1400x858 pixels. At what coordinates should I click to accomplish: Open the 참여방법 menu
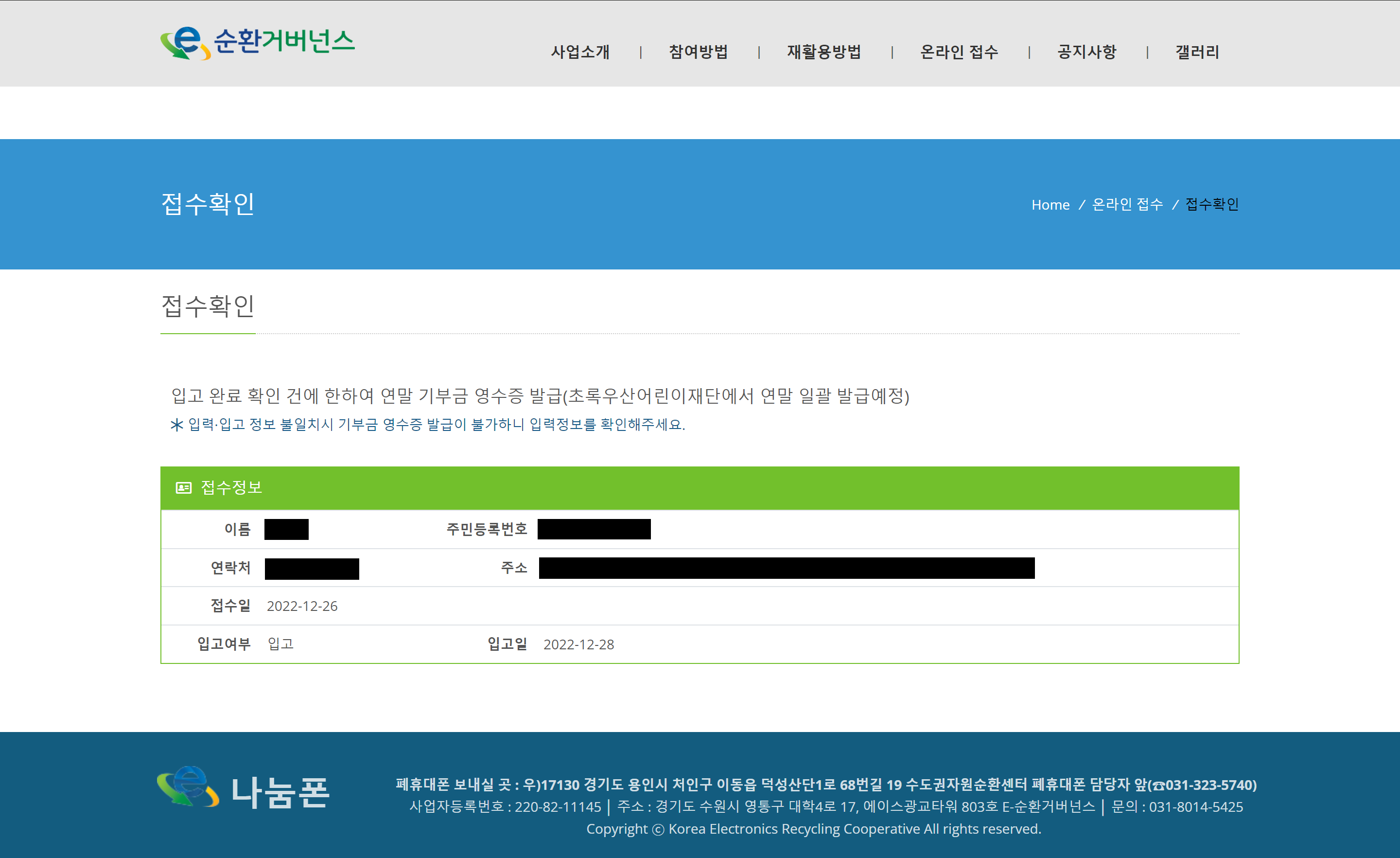698,53
